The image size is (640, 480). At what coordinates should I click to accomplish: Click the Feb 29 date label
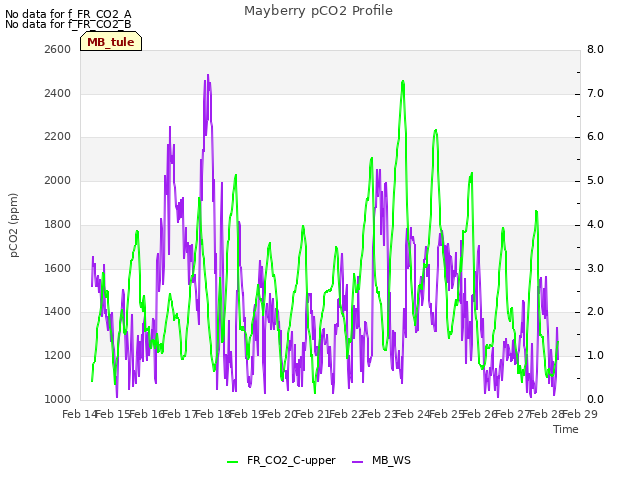tap(580, 414)
